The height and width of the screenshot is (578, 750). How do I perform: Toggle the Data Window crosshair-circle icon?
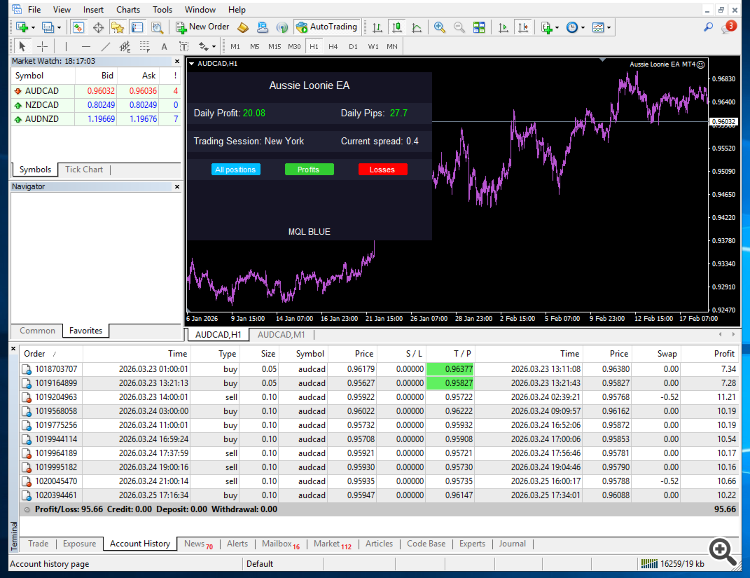click(x=98, y=27)
